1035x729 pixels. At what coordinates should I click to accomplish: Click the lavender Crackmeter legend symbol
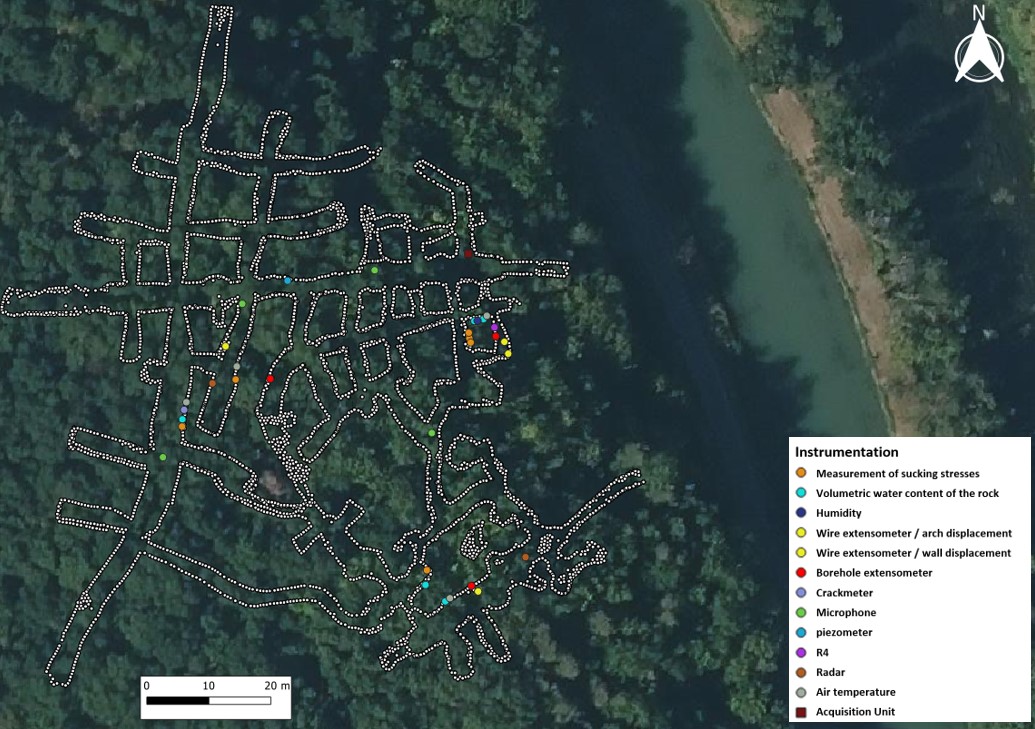tap(801, 593)
